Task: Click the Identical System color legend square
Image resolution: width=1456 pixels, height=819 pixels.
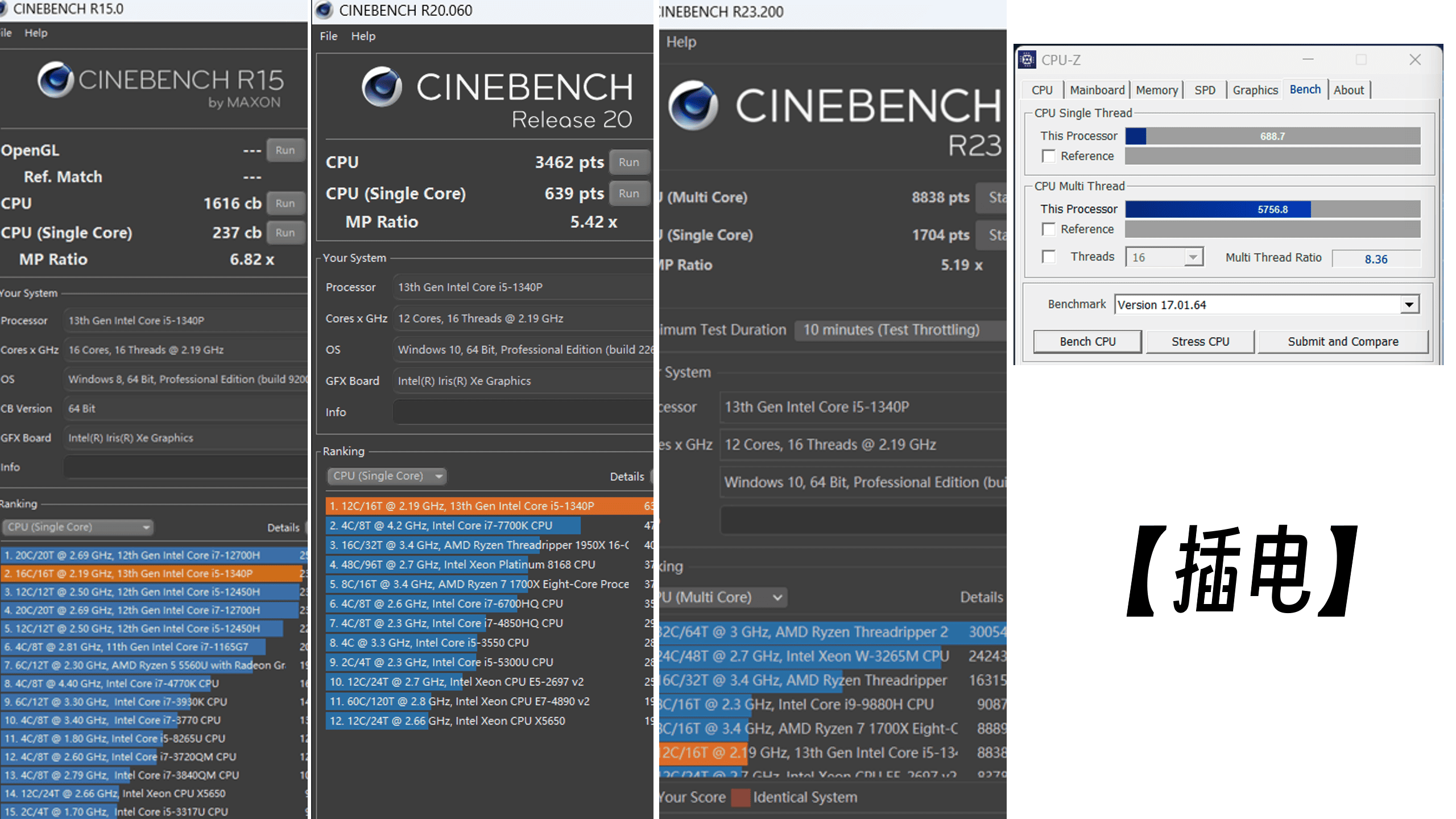Action: [740, 797]
